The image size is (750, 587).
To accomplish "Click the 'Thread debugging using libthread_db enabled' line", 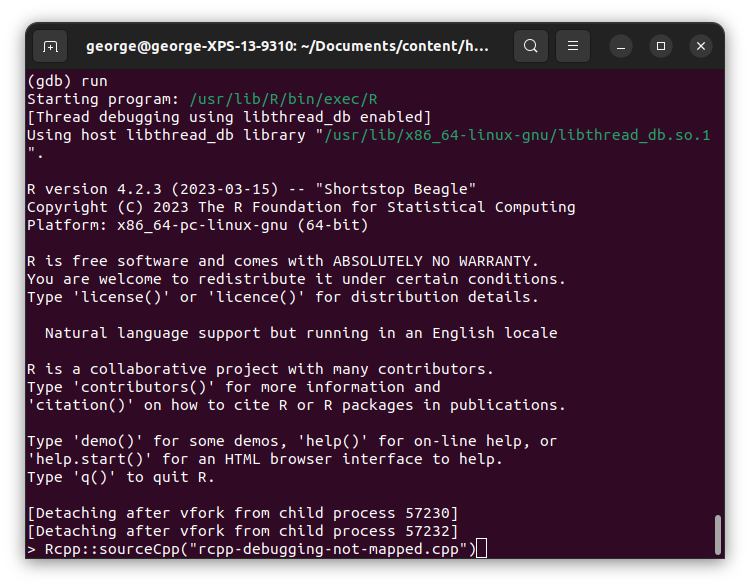I will pos(229,117).
